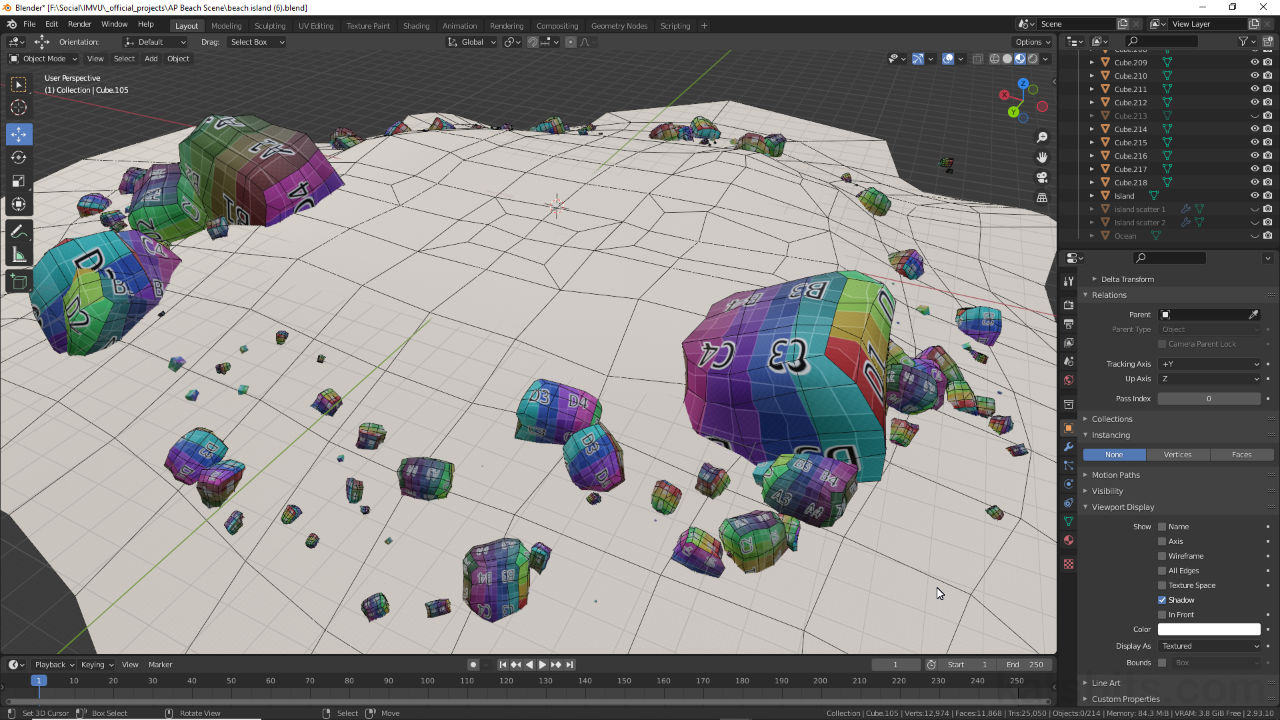
Task: Enable the In Front checkbox
Action: (1162, 614)
